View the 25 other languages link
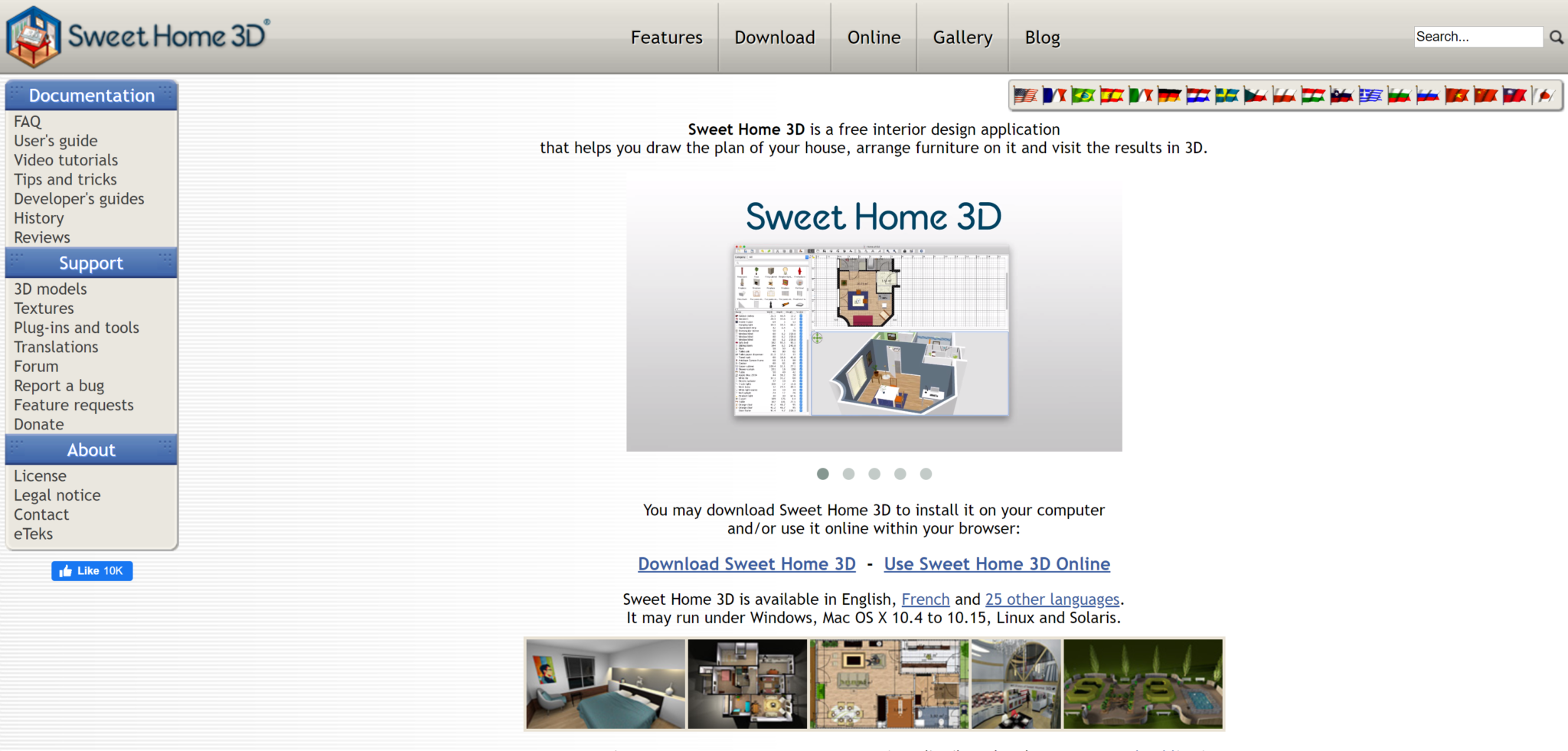Screen dimensions: 1568x751 click(1052, 599)
